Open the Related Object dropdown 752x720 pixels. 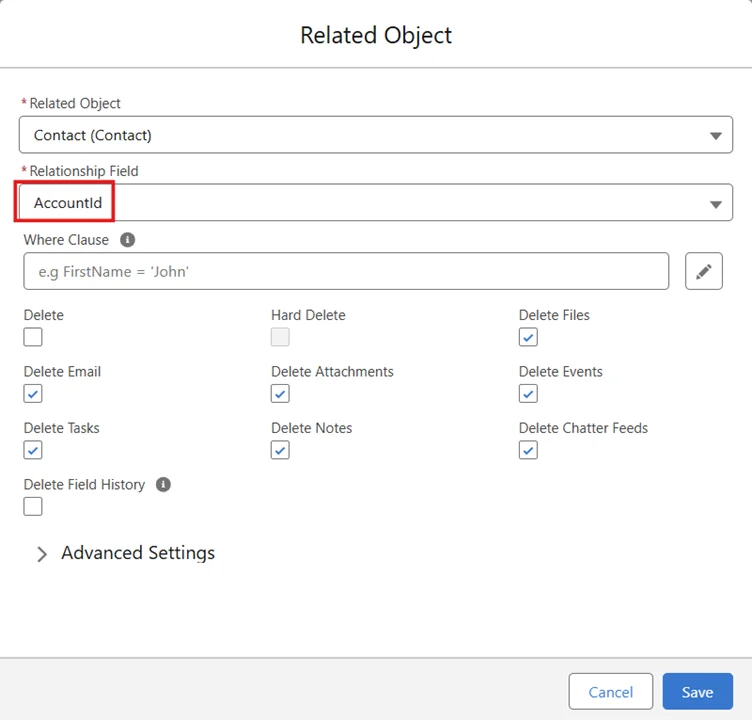(x=376, y=135)
